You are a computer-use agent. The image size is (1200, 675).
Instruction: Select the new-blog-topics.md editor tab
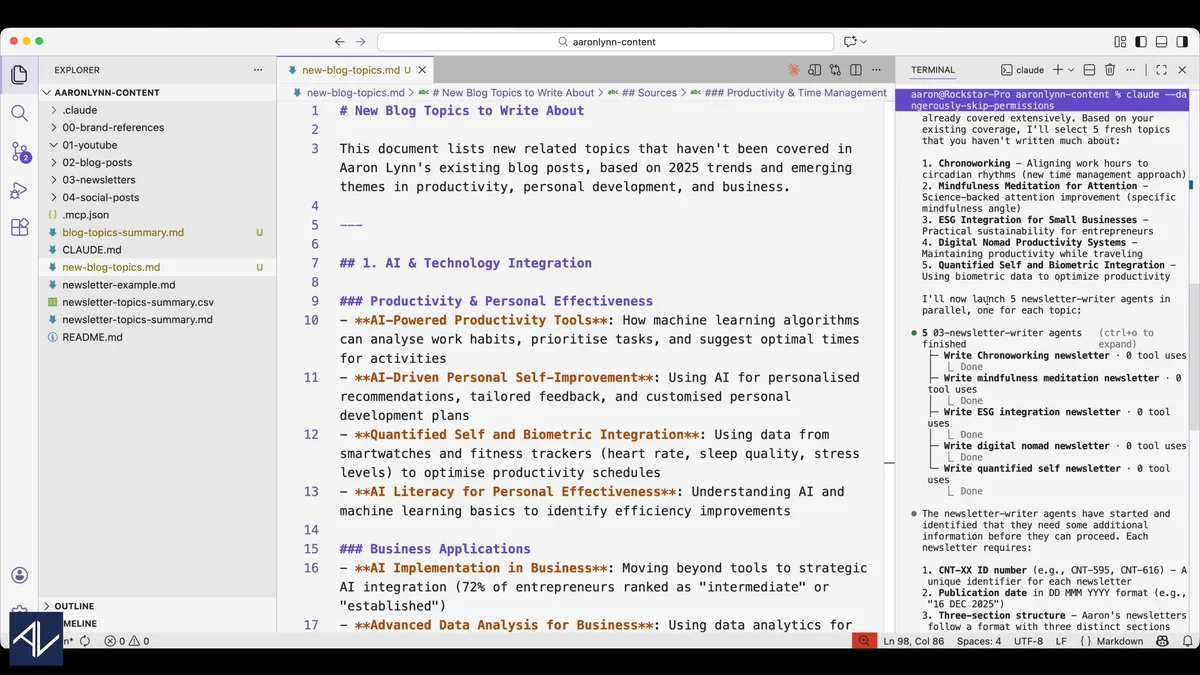pyautogui.click(x=357, y=71)
